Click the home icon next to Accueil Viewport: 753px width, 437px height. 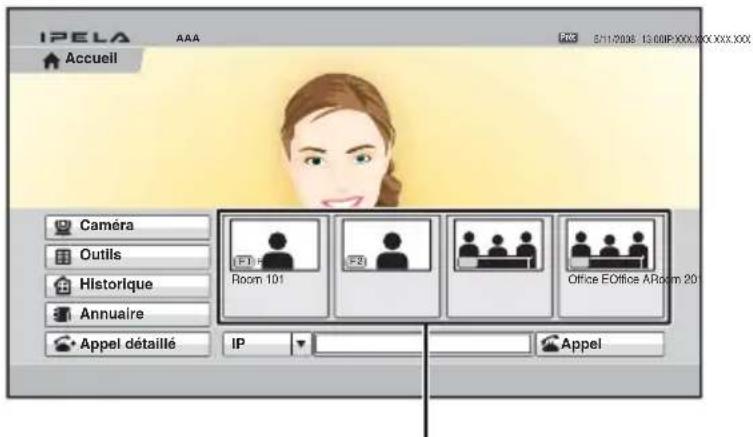point(51,61)
